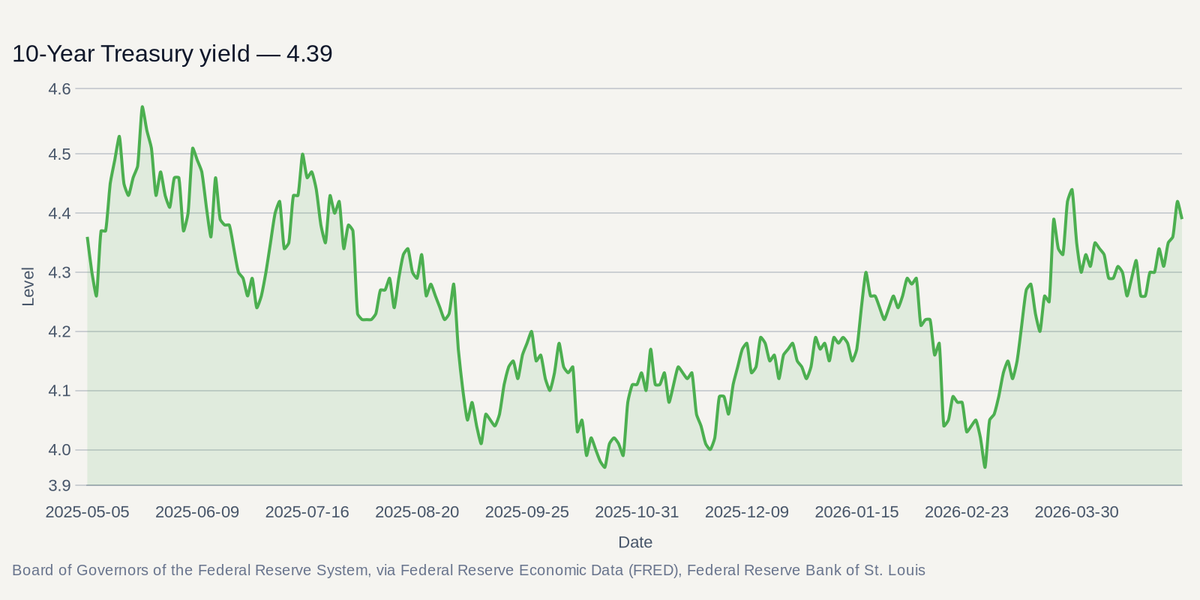The image size is (1200, 600).
Task: Click the 2025-12-09 date label
Action: tap(747, 512)
